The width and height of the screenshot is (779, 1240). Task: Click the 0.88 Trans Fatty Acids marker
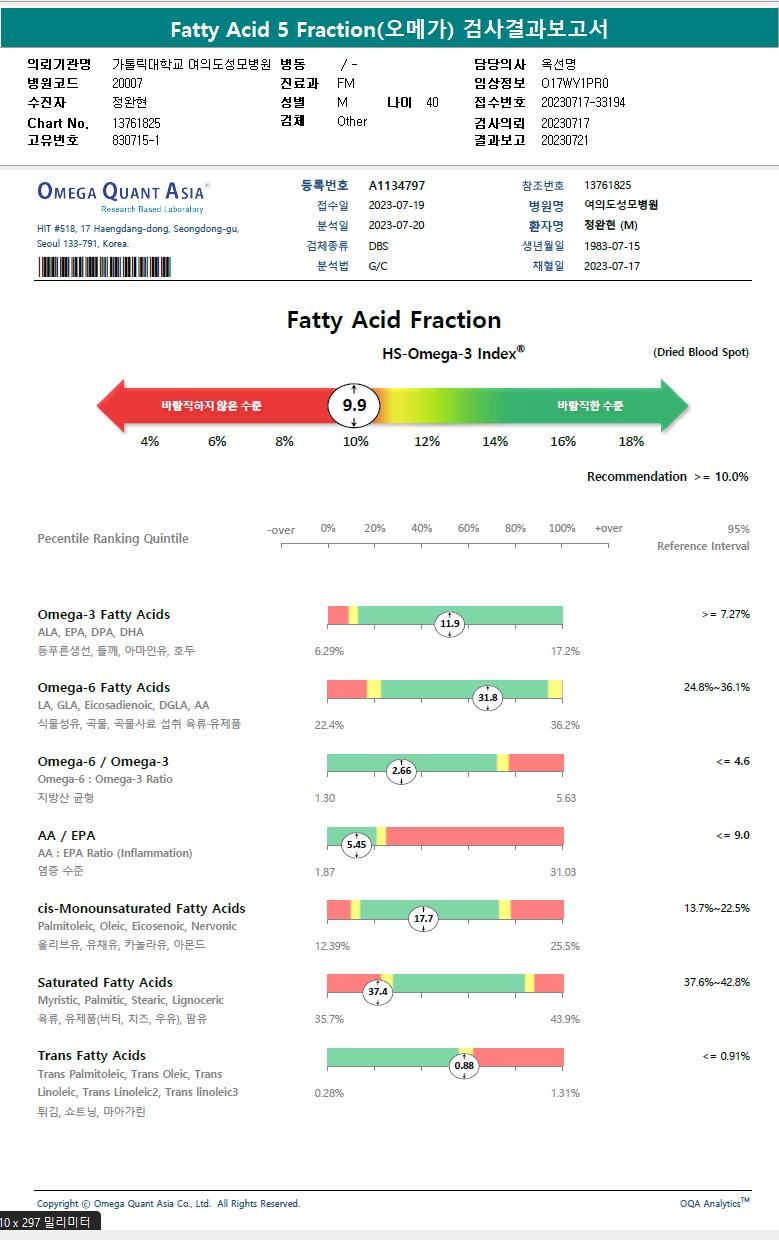click(x=465, y=1066)
